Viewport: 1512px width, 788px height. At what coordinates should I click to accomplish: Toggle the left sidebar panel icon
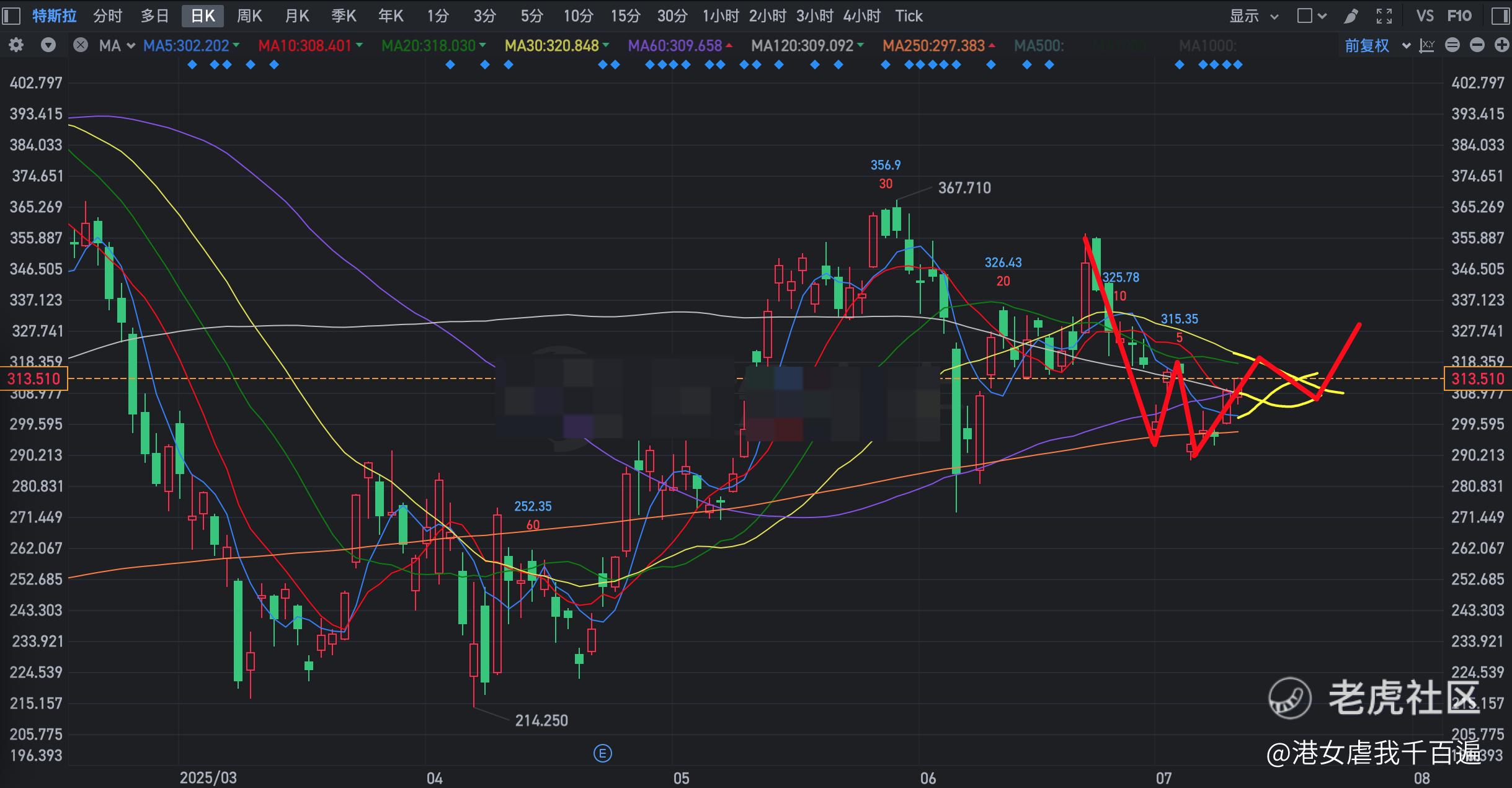11,16
